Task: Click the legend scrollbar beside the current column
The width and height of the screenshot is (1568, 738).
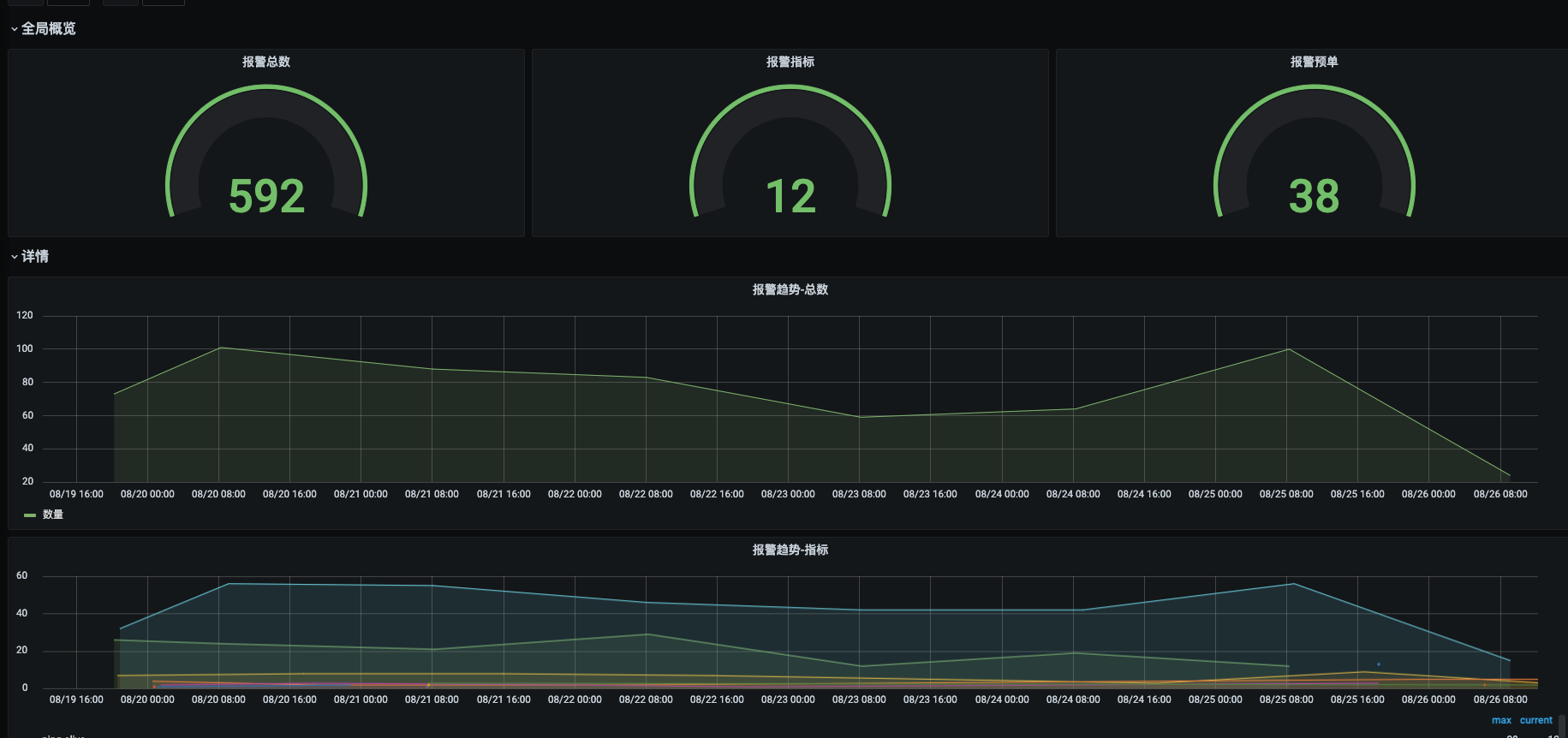Action: 1561,726
